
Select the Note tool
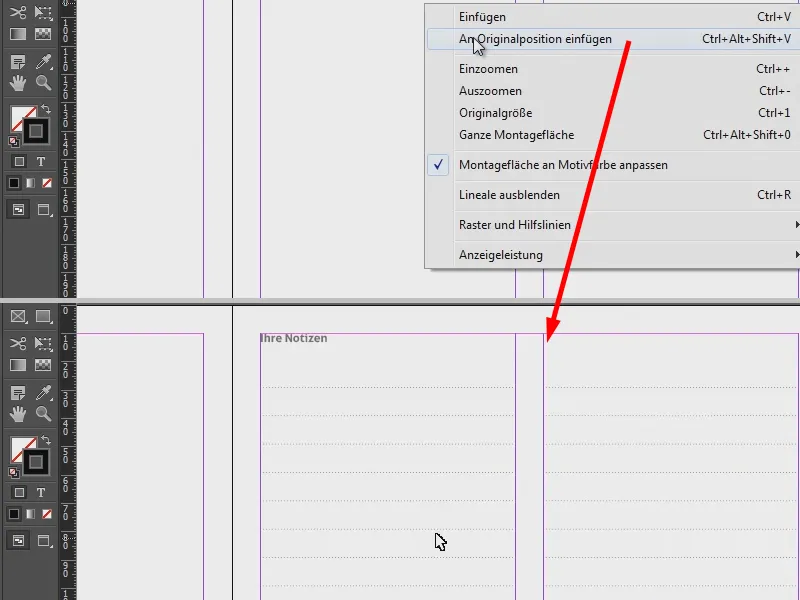(x=18, y=61)
